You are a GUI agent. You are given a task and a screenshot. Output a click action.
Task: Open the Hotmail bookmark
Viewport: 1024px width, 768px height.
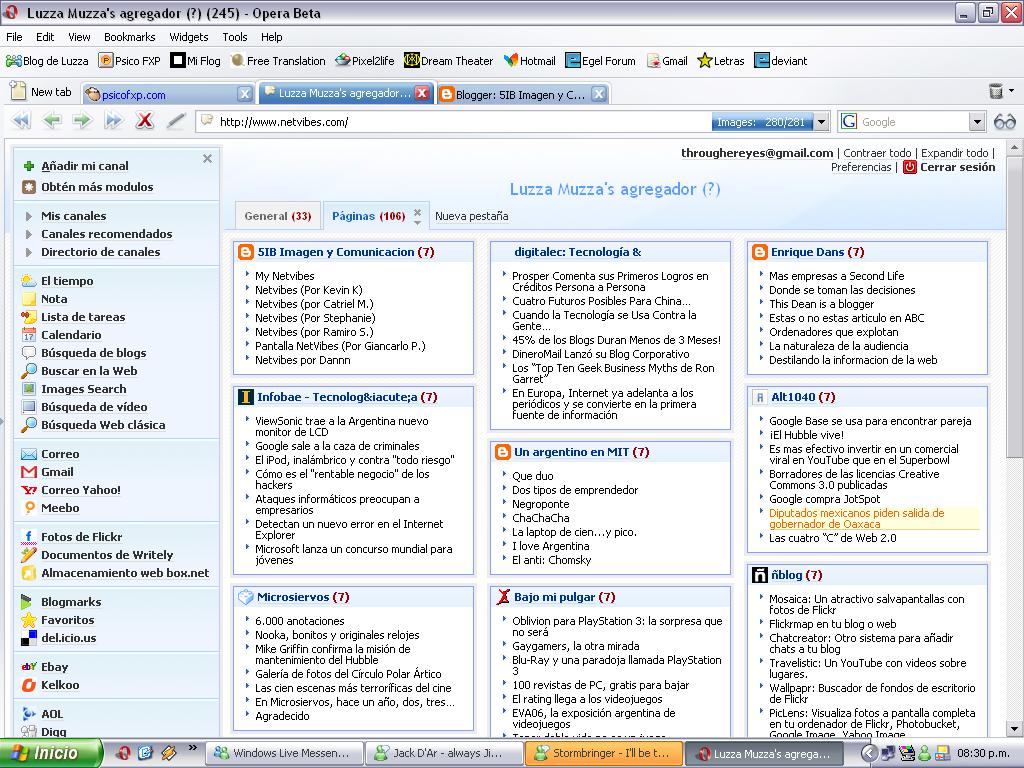click(530, 61)
